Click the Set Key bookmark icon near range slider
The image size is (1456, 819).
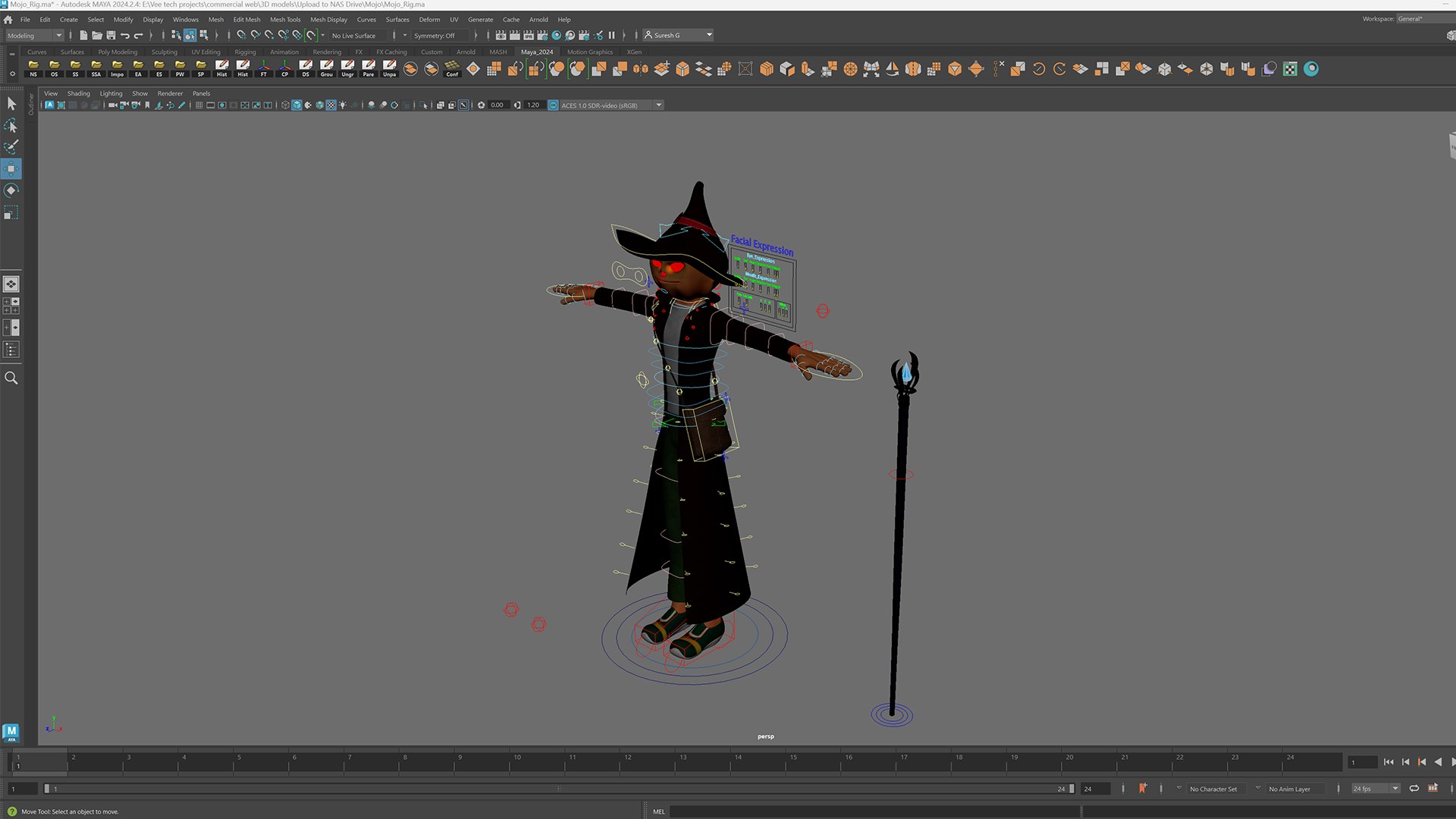(x=1142, y=789)
